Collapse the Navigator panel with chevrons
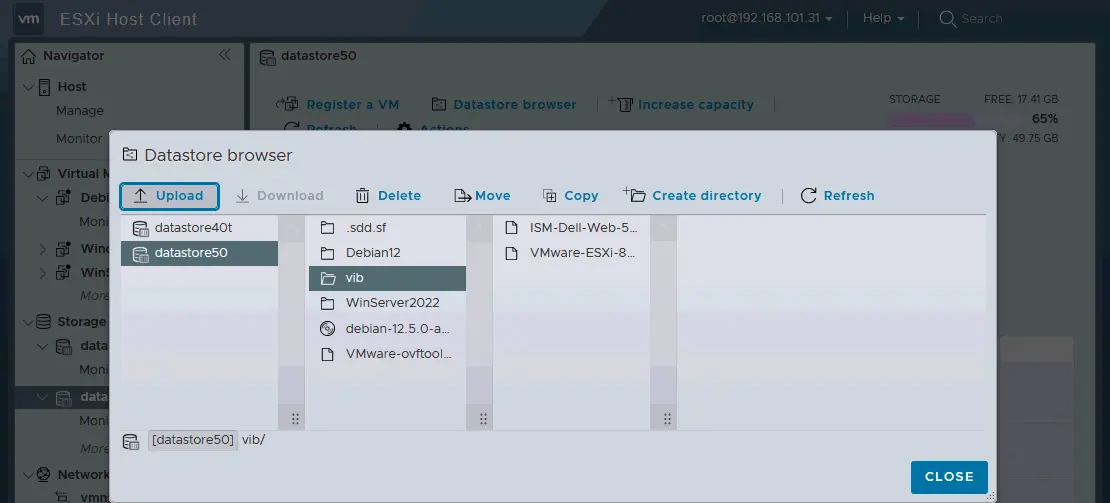The width and height of the screenshot is (1110, 503). (224, 54)
